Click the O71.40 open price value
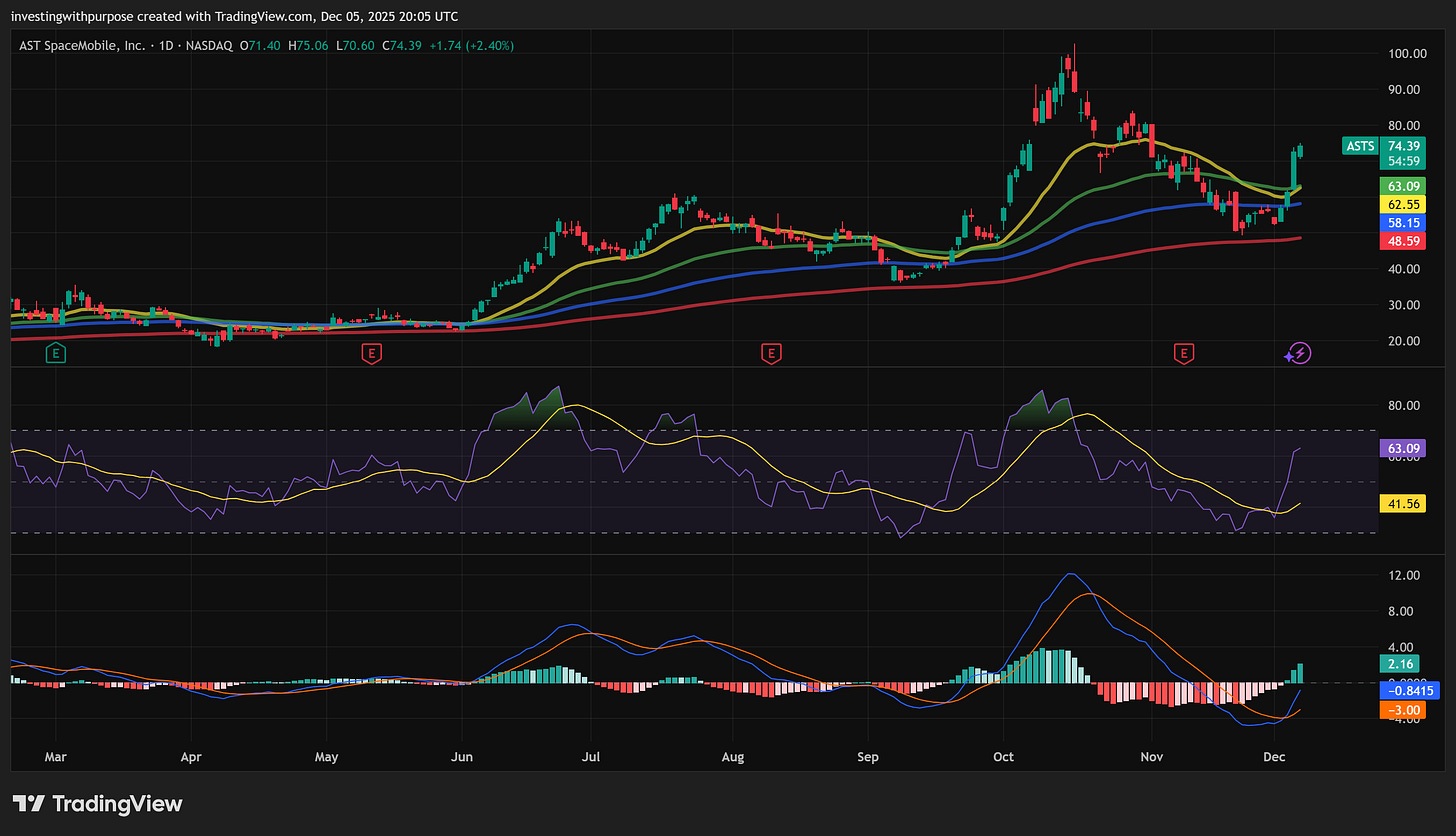 pyautogui.click(x=261, y=46)
